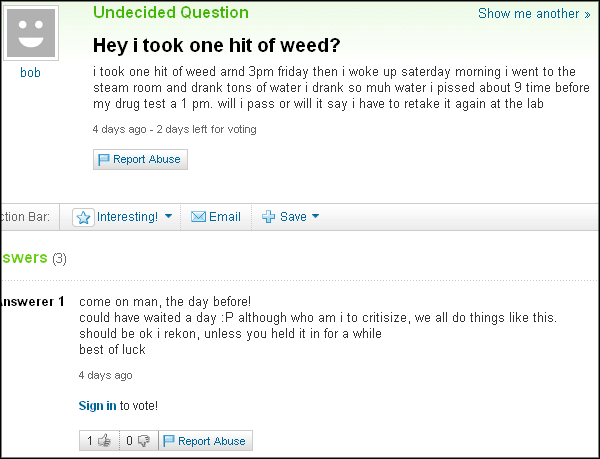Click the question title heading
Viewport: 600px width, 459px height.
217,45
